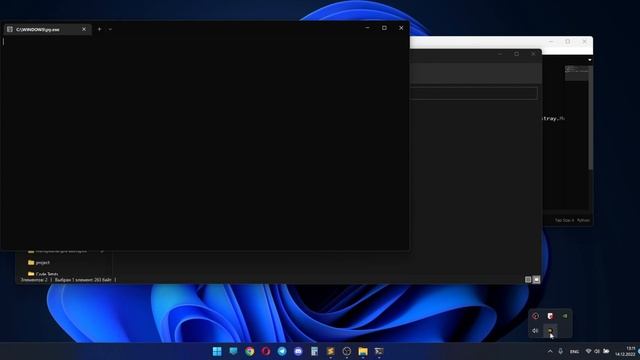Screen dimensions: 640x360
Task: Select the project folder in Explorer's sidebar
Action: pyautogui.click(x=39, y=262)
